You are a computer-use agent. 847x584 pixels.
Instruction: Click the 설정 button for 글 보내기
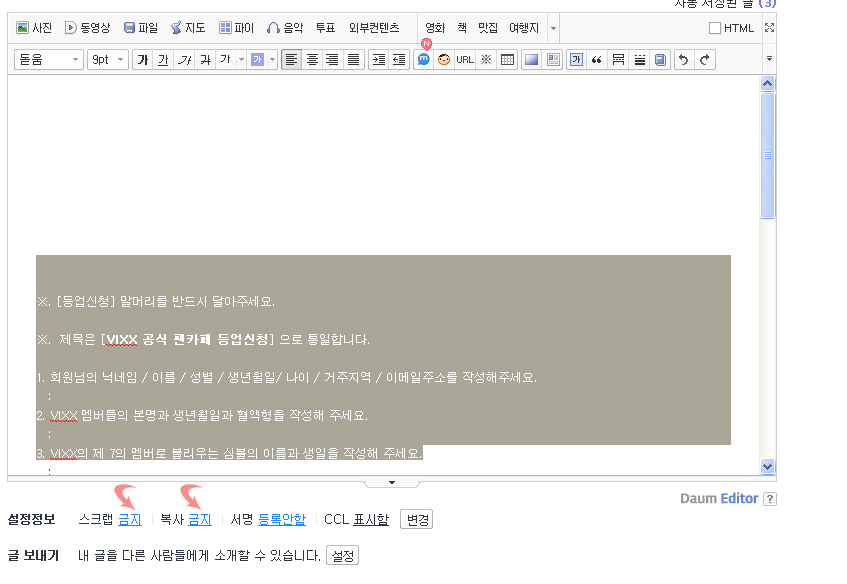click(342, 555)
